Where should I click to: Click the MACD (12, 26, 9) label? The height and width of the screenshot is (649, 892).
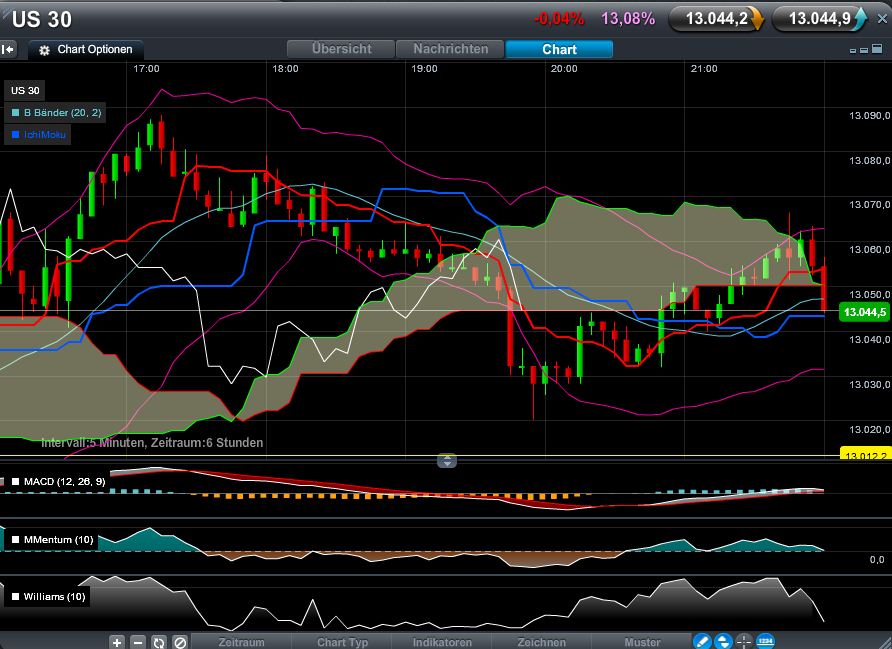click(64, 482)
